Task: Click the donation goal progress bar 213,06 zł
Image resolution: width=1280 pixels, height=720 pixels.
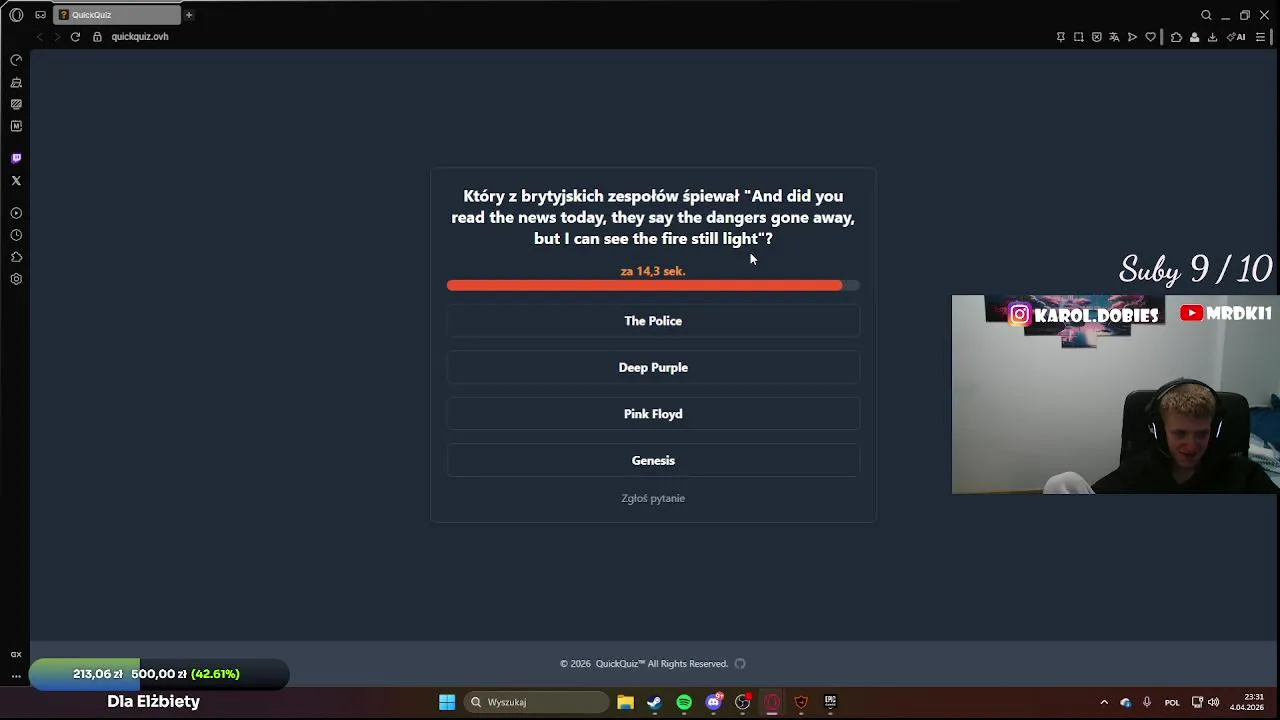Action: click(x=159, y=674)
